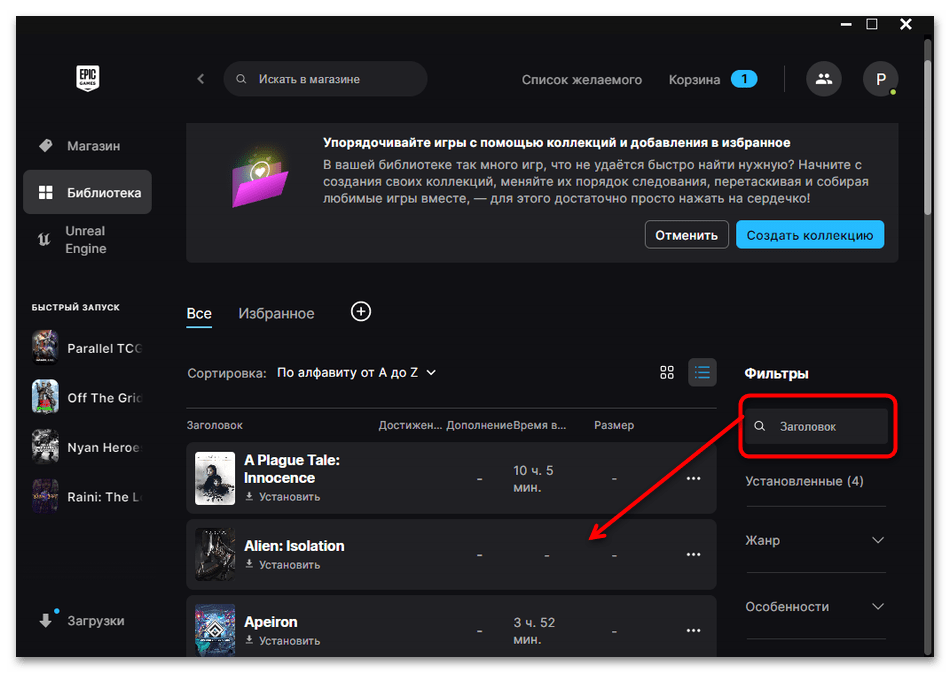Click the Off The Grid quick launch thumbnail
The width and height of the screenshot is (950, 673).
pos(45,397)
